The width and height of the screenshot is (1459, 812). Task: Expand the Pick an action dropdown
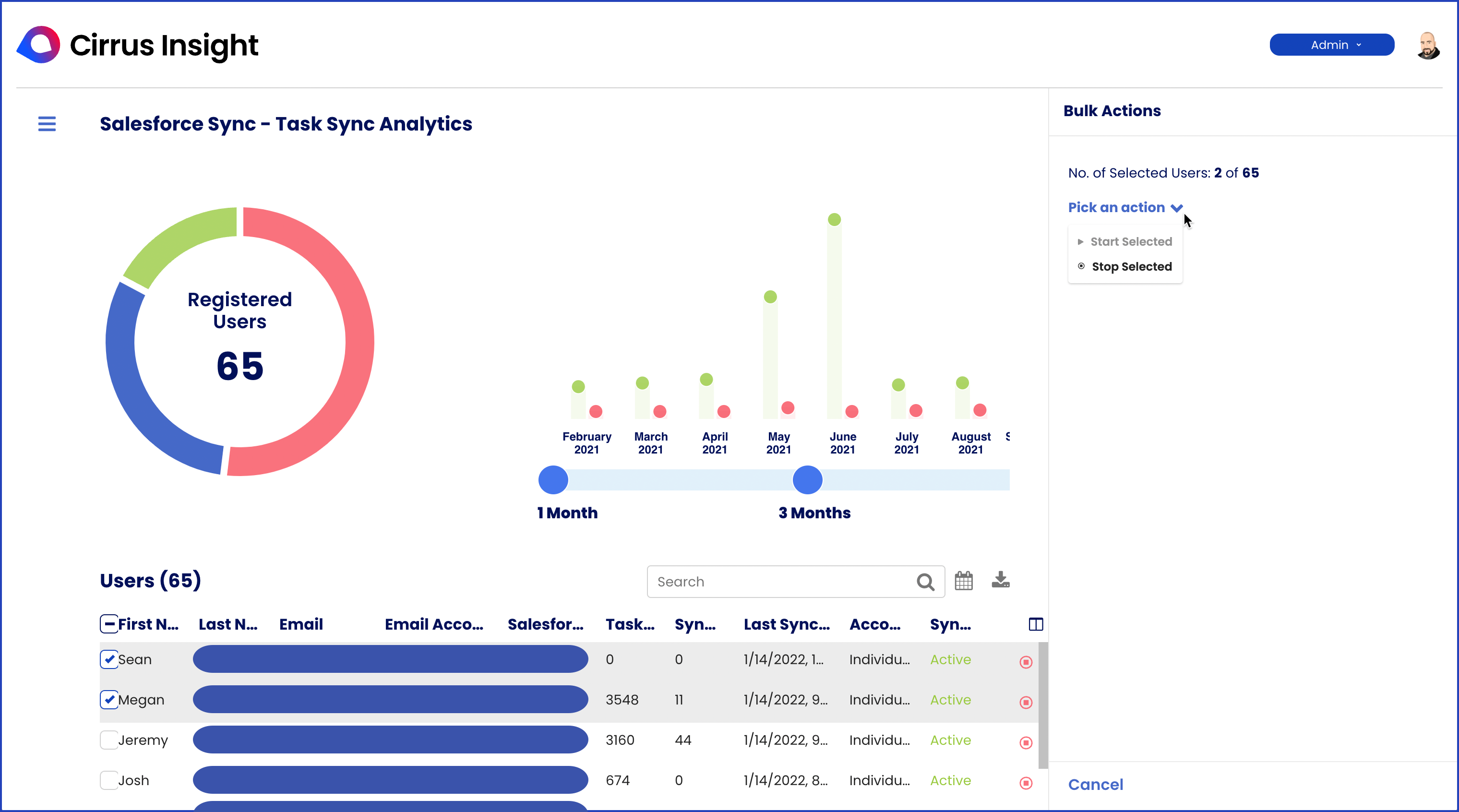pos(1125,207)
